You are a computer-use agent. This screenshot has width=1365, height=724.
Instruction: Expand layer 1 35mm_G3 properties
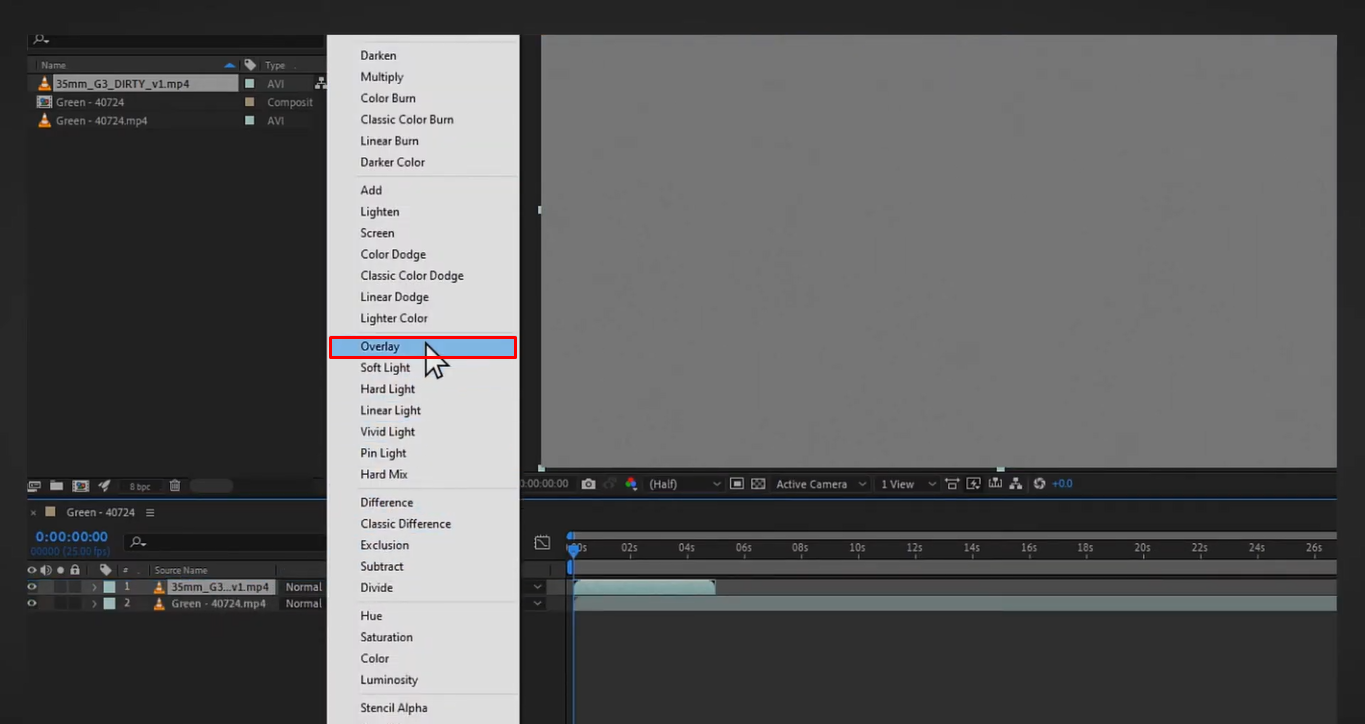(x=94, y=587)
